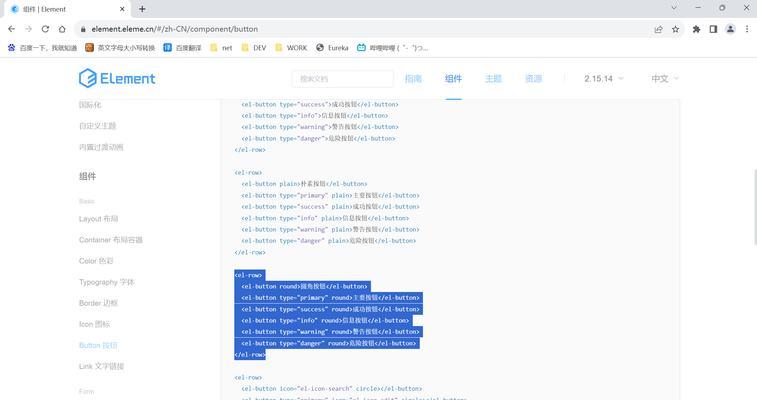This screenshot has width=757, height=400.
Task: Open the Baidu Translate bookmark
Action: pos(182,48)
